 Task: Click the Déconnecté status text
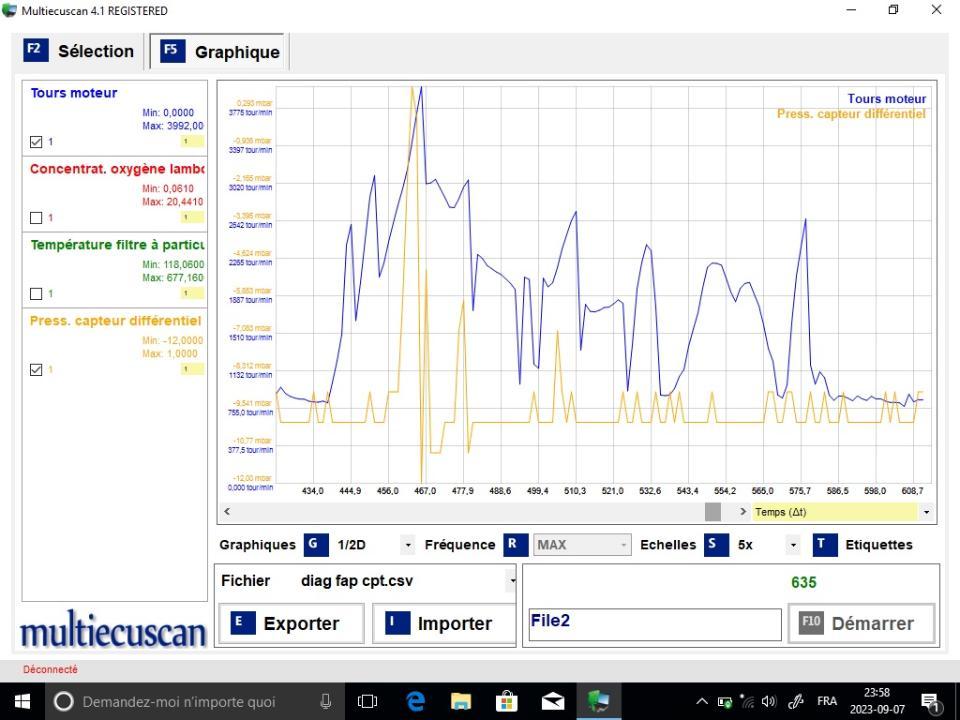point(50,670)
